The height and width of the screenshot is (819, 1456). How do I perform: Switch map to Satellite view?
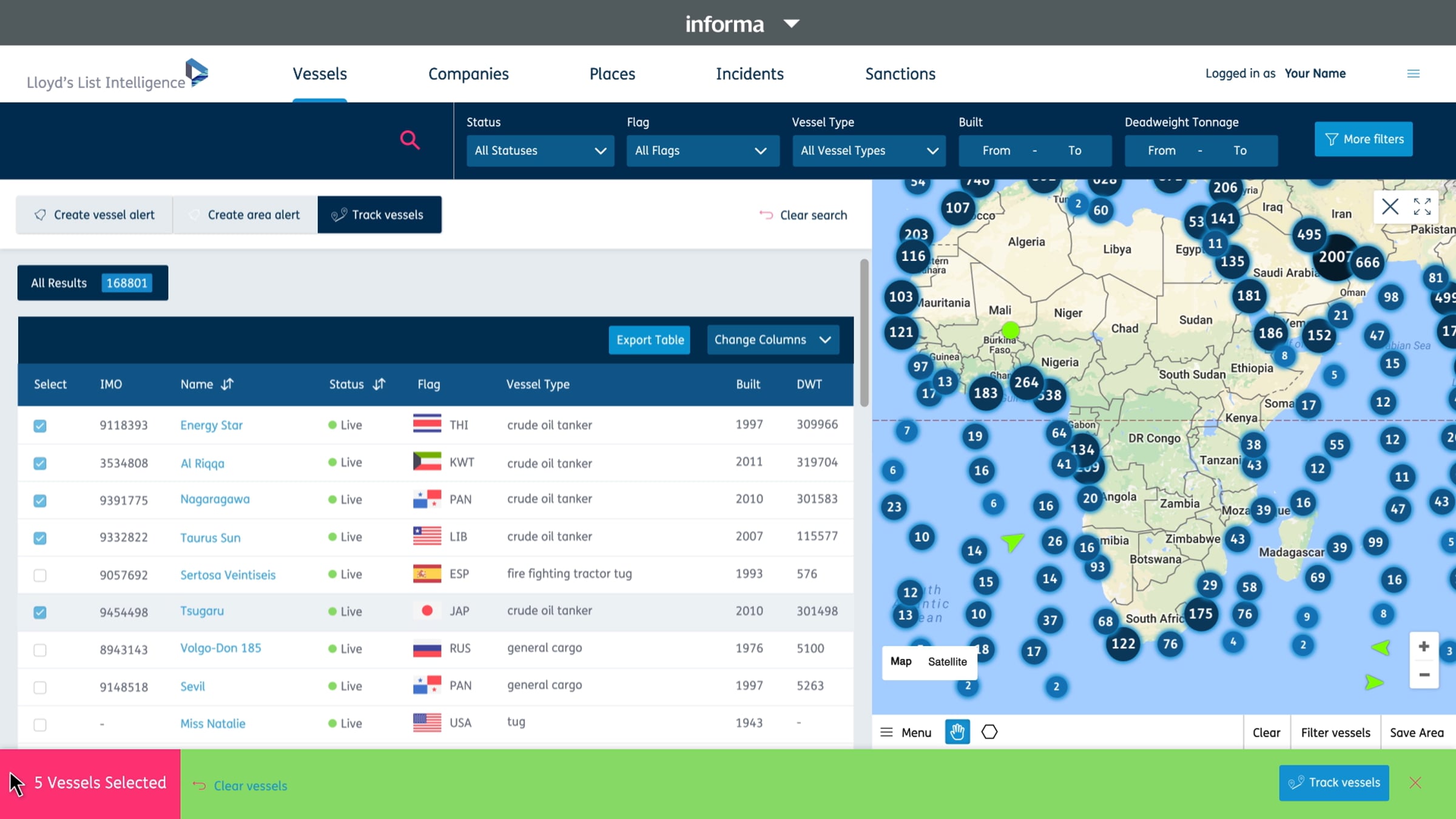coord(947,662)
